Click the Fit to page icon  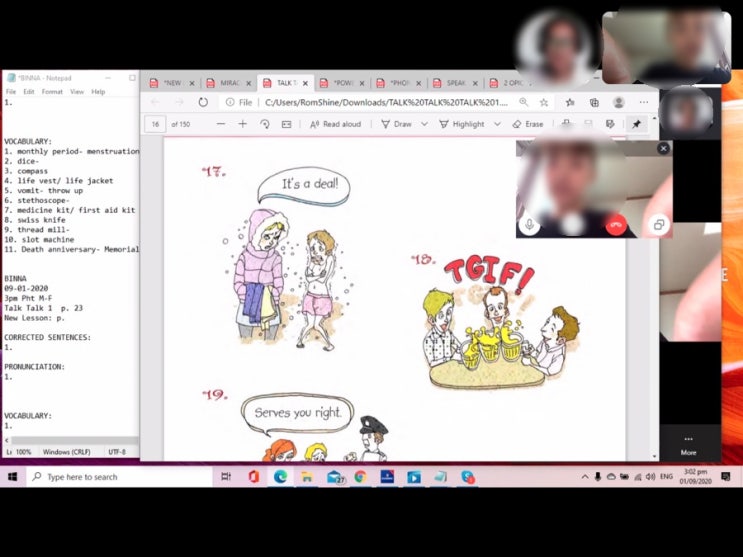(286, 124)
